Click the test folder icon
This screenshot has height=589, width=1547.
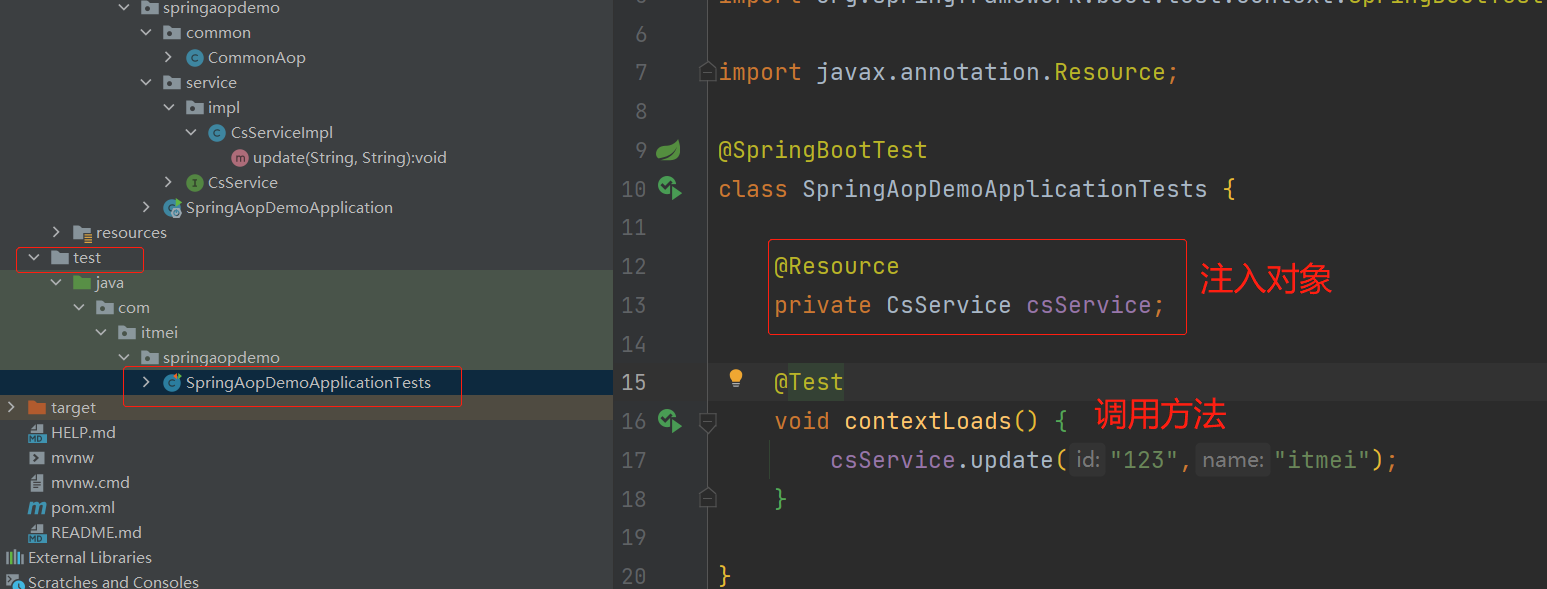(x=60, y=258)
